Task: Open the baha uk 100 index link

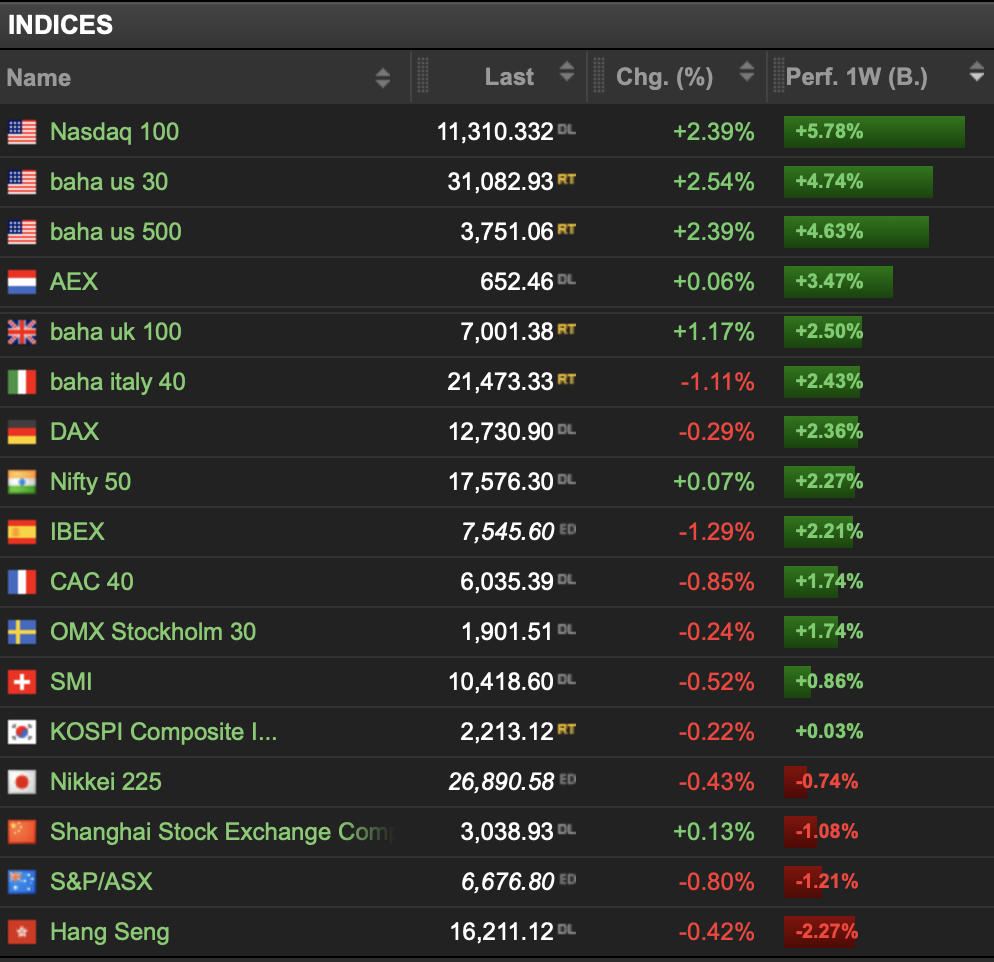Action: [116, 332]
